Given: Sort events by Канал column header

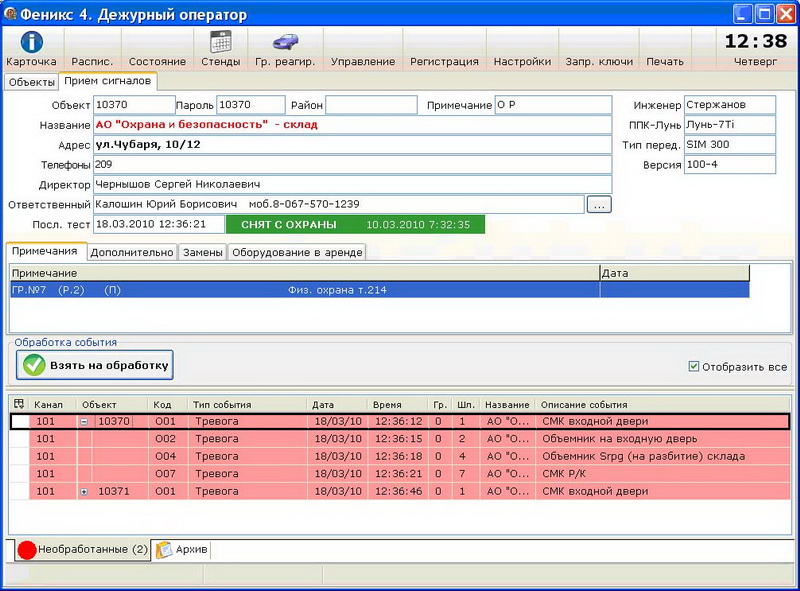Looking at the screenshot, I should (x=53, y=404).
